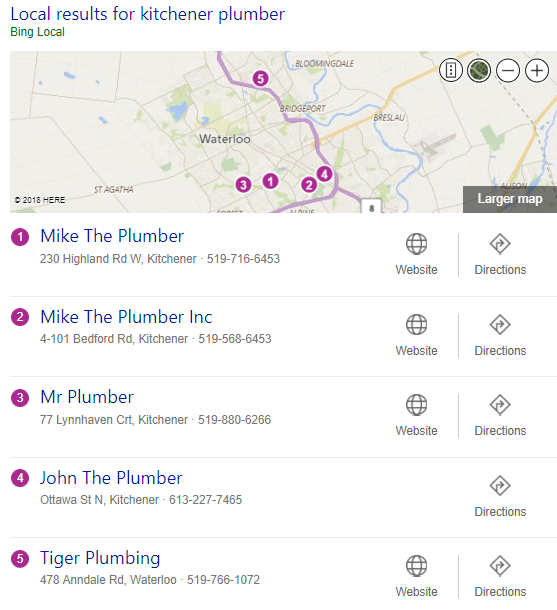Open the map options menu icon
The height and width of the screenshot is (610, 557).
[x=451, y=71]
